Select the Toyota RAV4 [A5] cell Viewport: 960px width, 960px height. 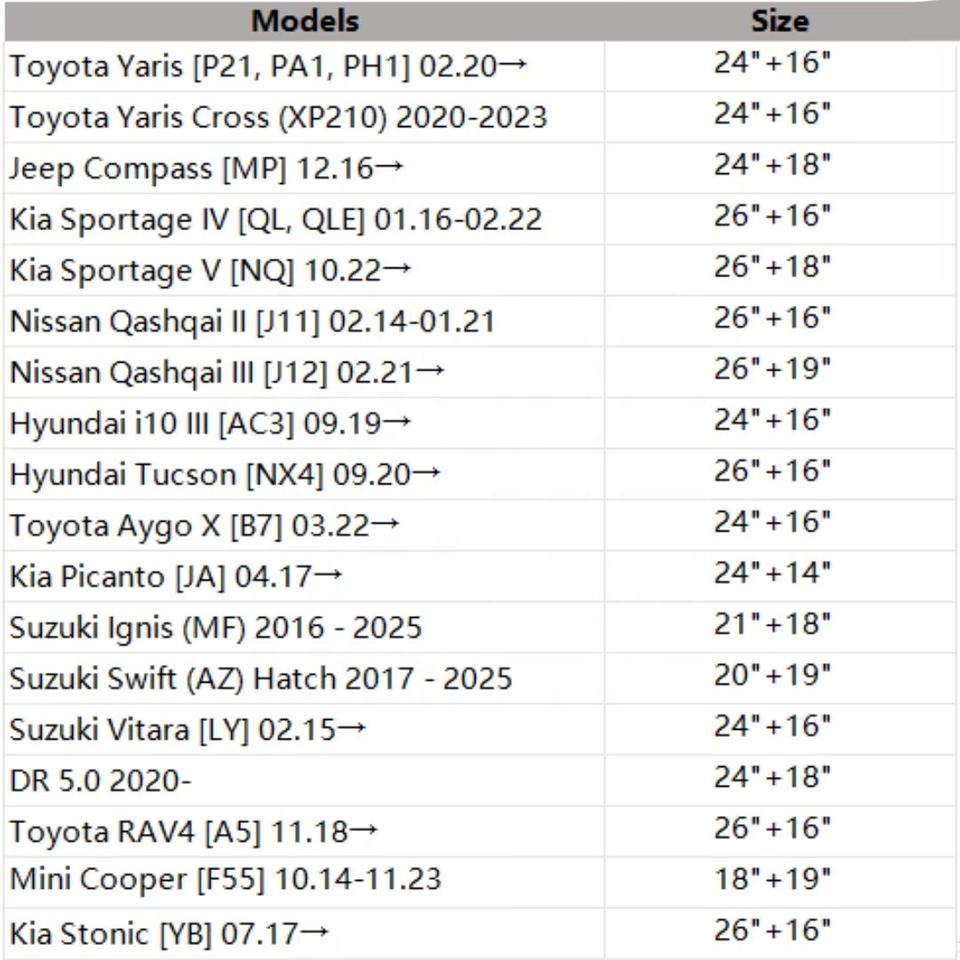(195, 831)
